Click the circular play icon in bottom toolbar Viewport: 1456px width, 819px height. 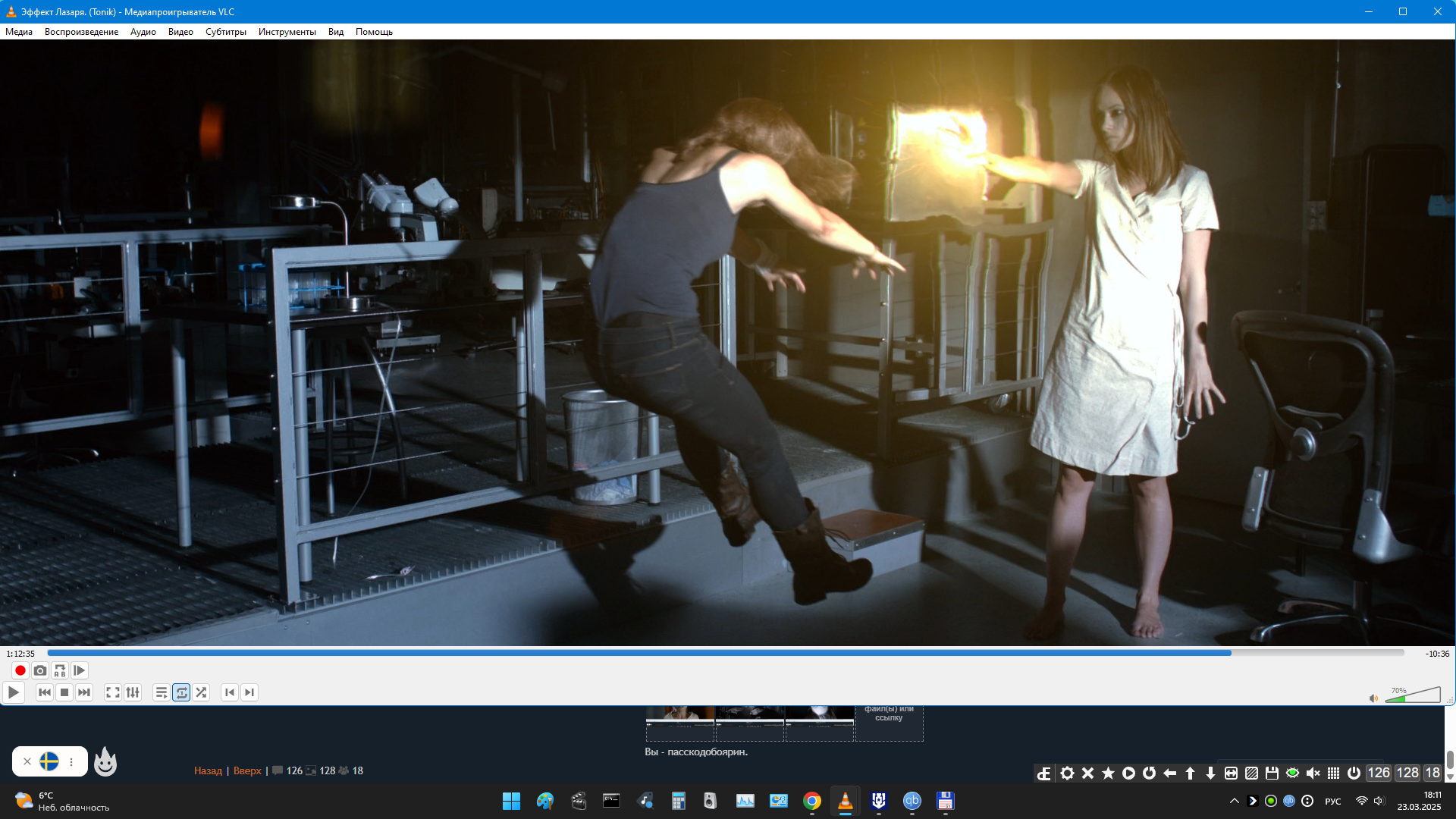click(1128, 773)
